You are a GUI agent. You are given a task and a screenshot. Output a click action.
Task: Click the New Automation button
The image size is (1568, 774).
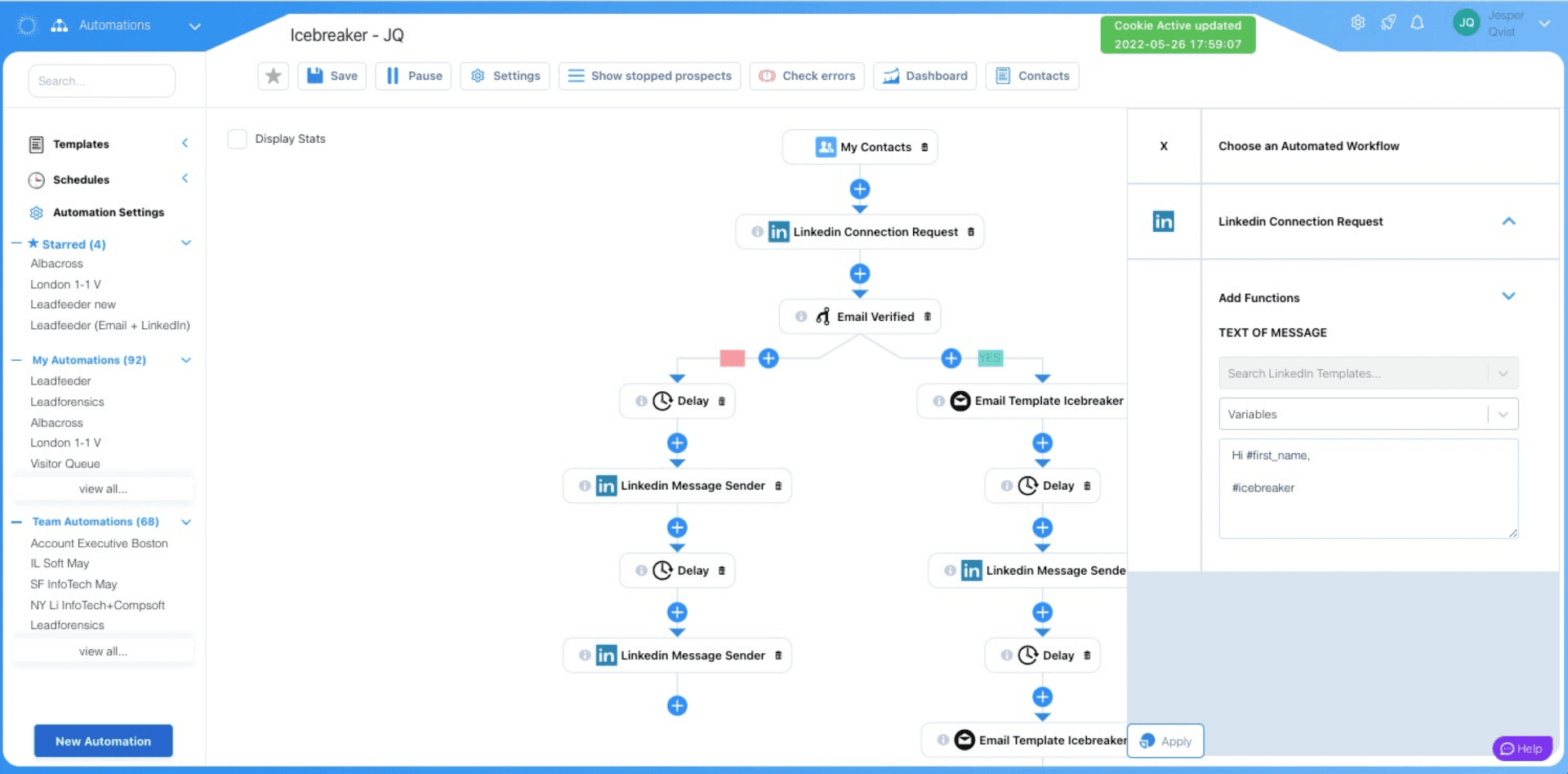pyautogui.click(x=103, y=741)
